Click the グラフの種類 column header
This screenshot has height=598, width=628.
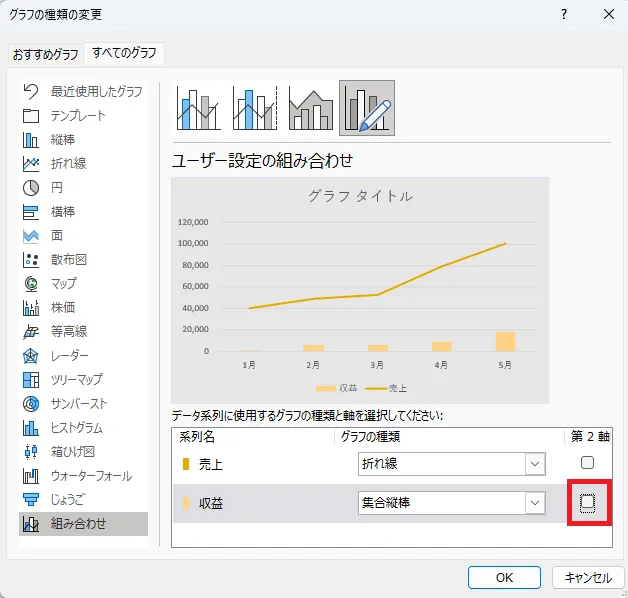pyautogui.click(x=370, y=436)
